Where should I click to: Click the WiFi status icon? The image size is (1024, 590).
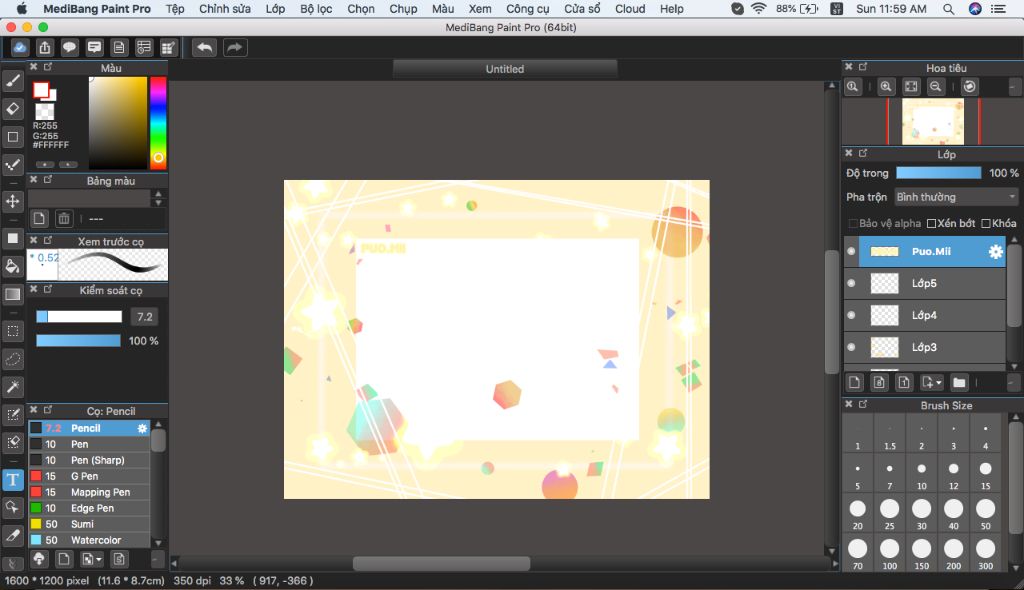[758, 9]
